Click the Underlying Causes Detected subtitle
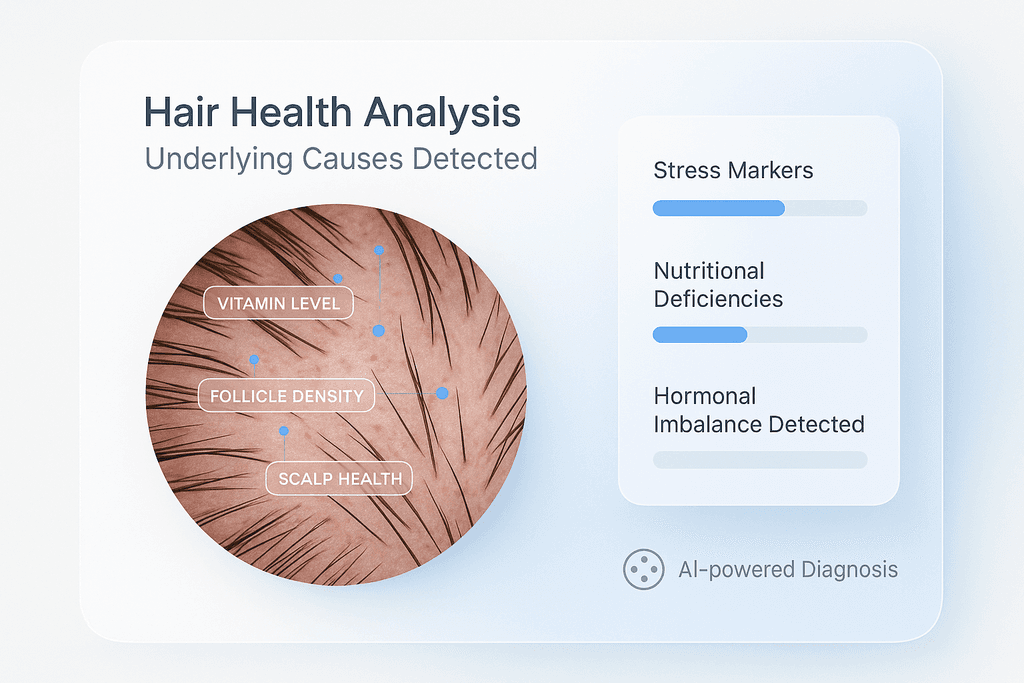 (341, 159)
